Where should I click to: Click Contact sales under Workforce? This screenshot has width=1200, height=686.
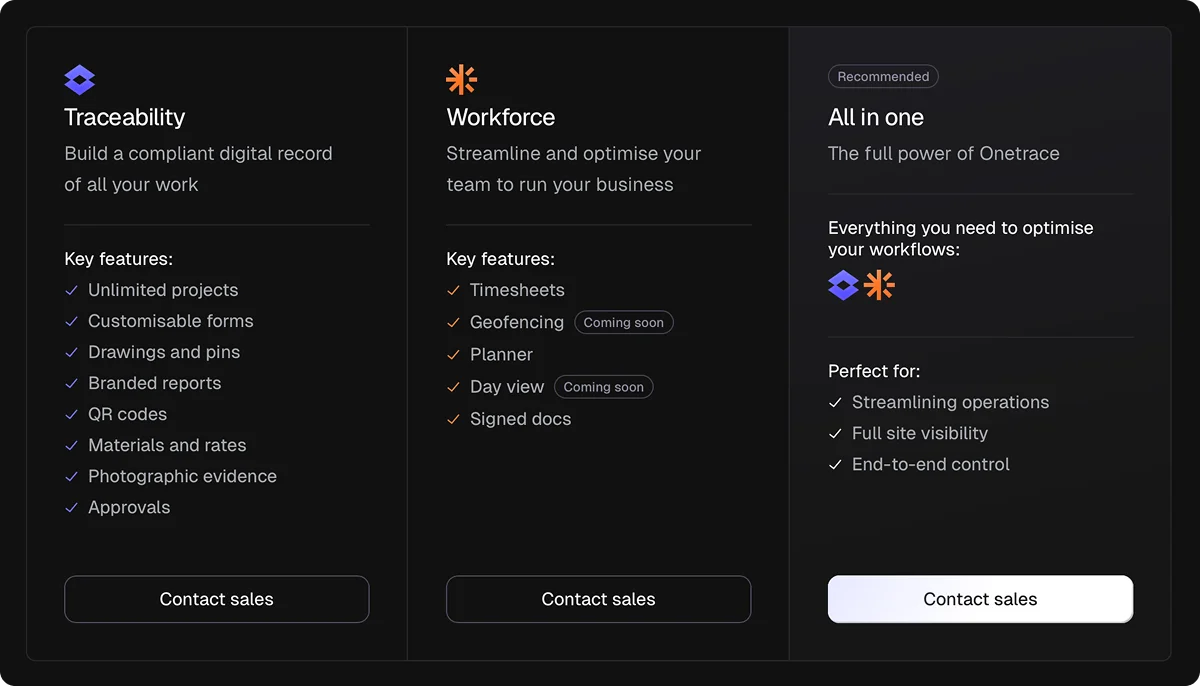coord(598,599)
